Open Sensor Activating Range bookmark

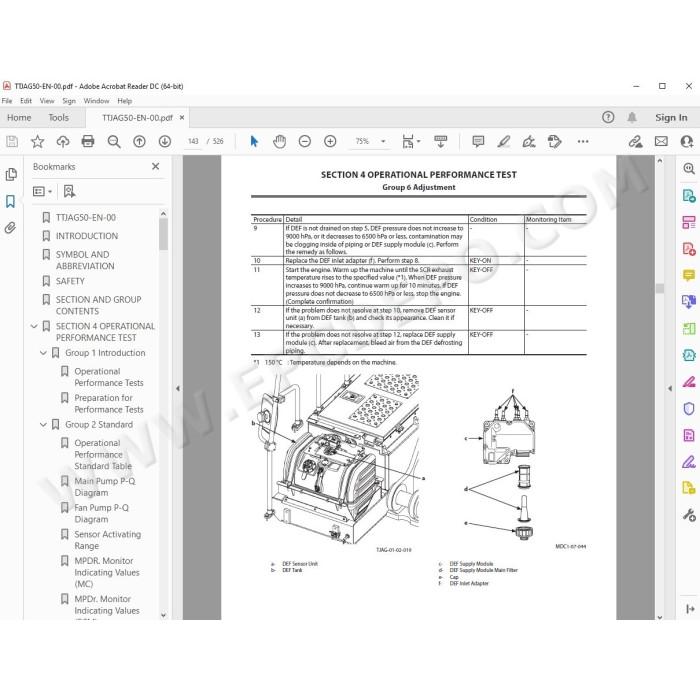107,540
